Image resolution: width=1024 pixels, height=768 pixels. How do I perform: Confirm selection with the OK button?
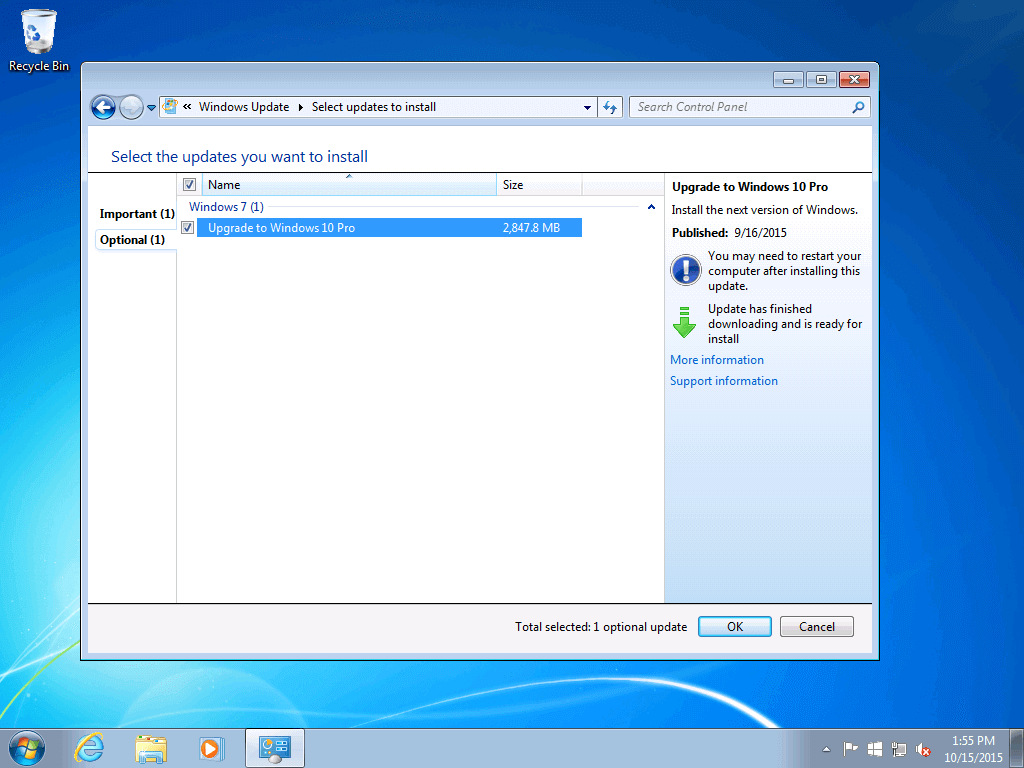734,626
